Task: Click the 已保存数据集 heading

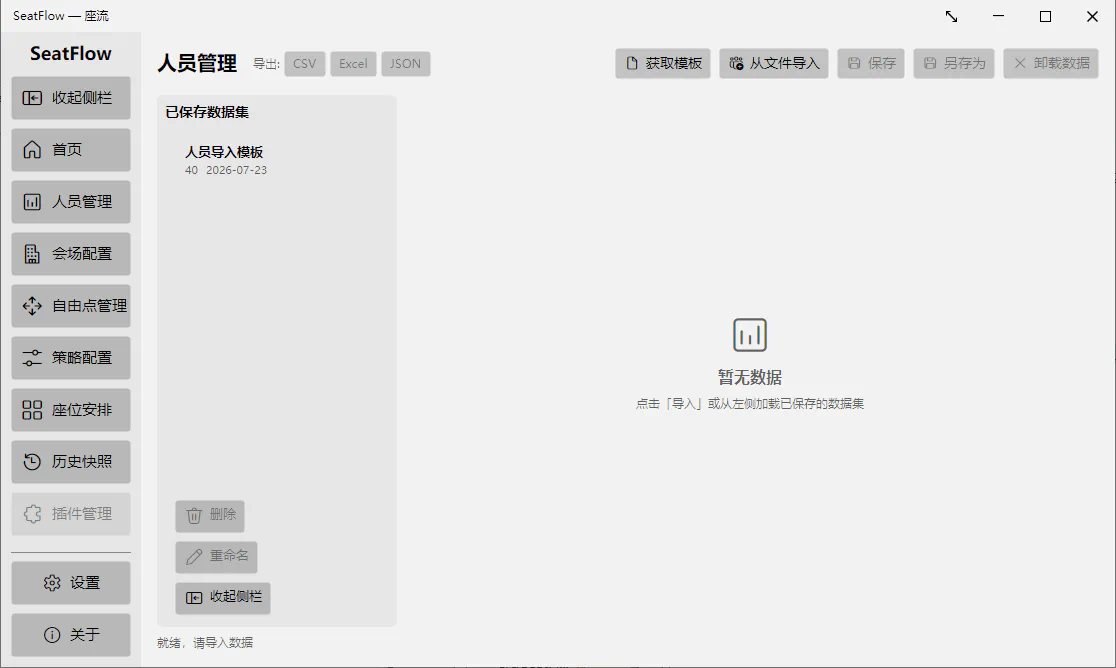Action: point(207,112)
